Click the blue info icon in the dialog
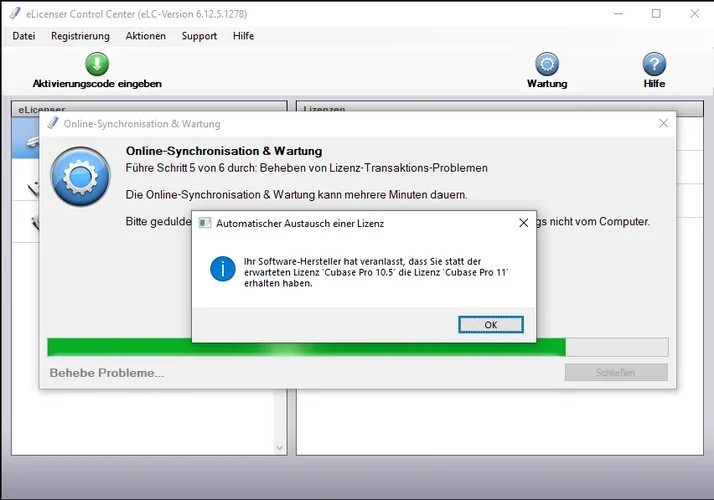The height and width of the screenshot is (500, 714). click(x=223, y=269)
